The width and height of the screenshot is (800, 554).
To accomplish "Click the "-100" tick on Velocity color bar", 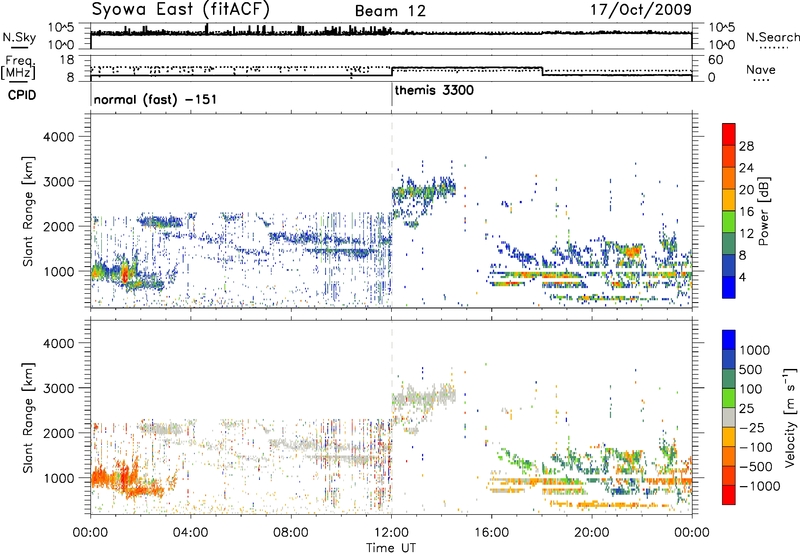I will tap(755, 447).
